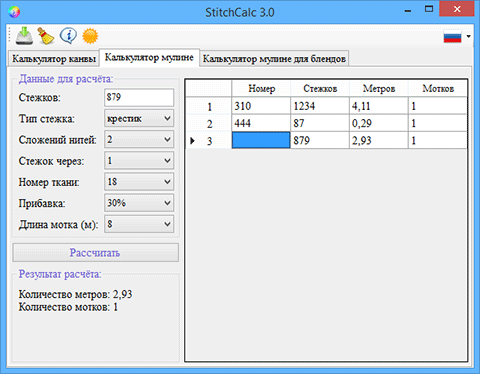Click the Мотков column header
Screen dimensions: 480x374
point(438,88)
